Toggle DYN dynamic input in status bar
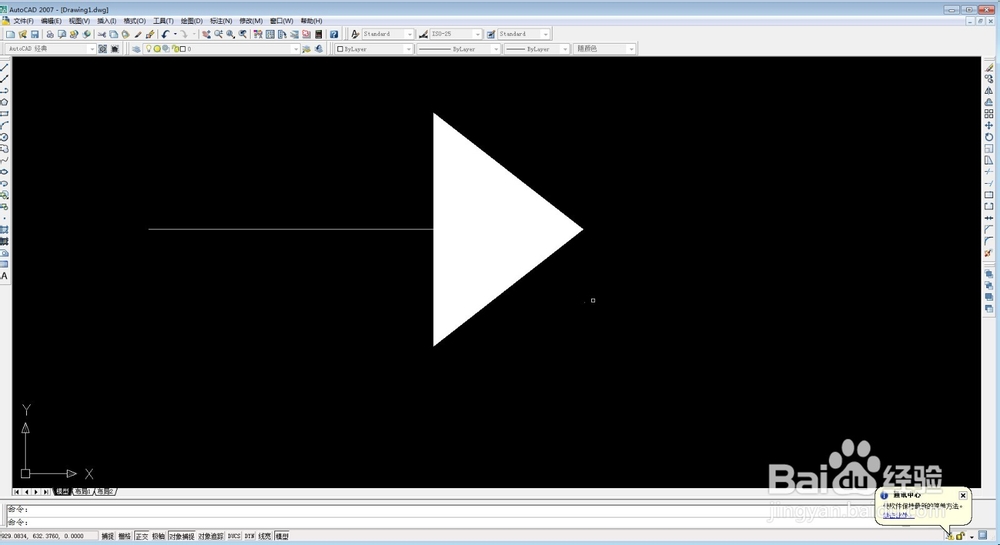1000x545 pixels. 249,536
